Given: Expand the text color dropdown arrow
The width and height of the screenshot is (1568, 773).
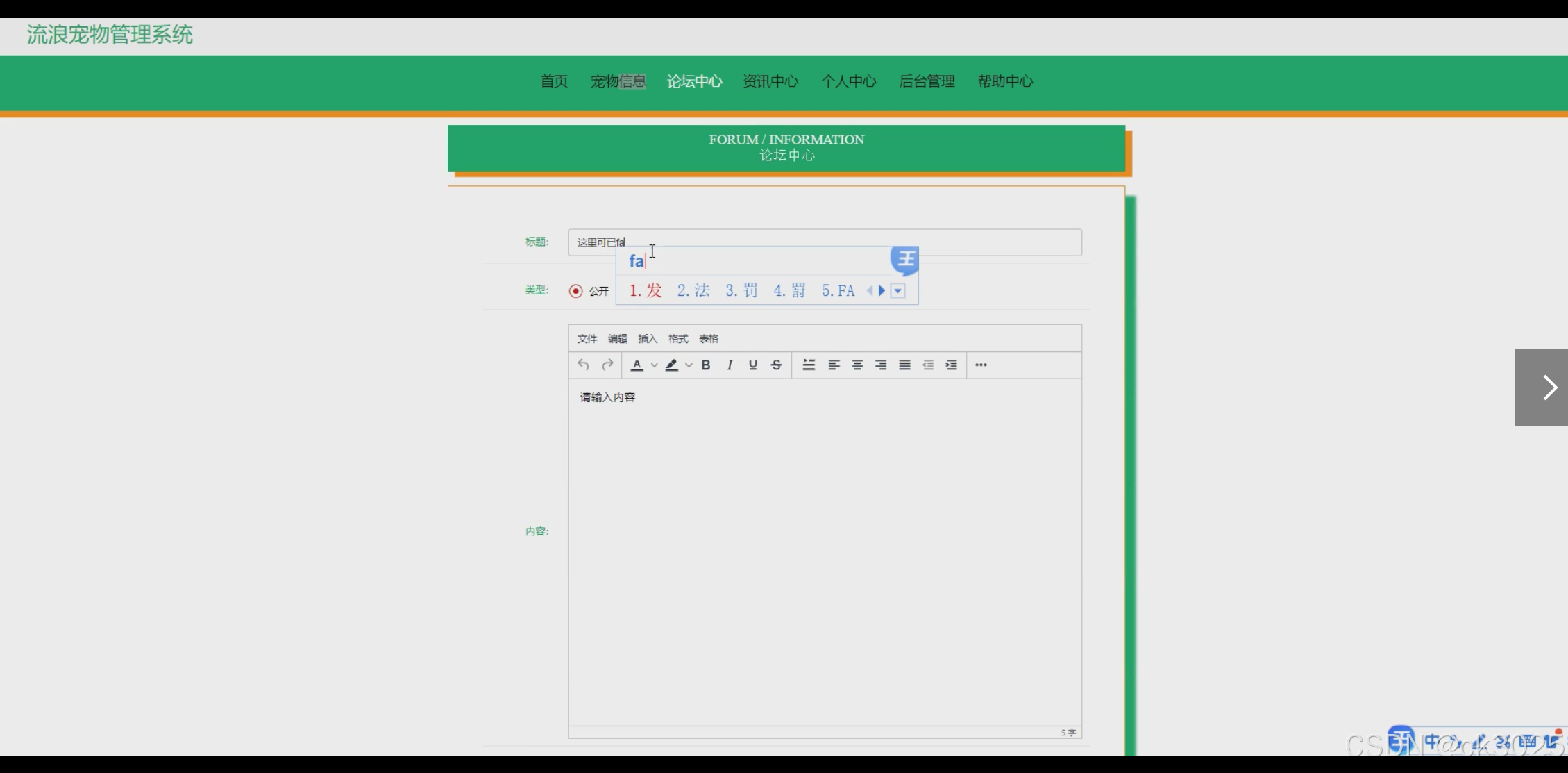Looking at the screenshot, I should coord(654,365).
